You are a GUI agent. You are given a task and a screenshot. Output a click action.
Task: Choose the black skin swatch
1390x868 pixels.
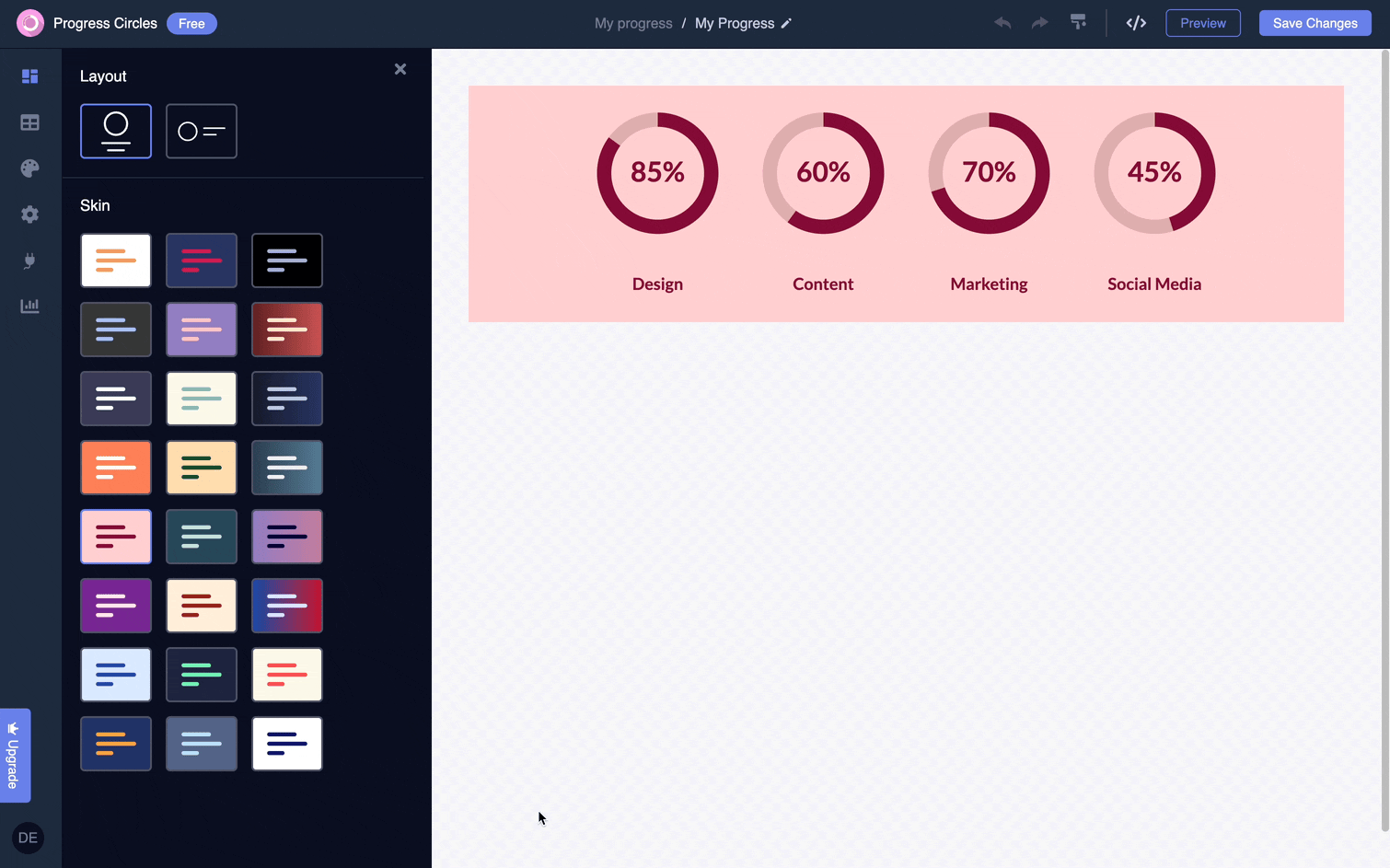287,260
